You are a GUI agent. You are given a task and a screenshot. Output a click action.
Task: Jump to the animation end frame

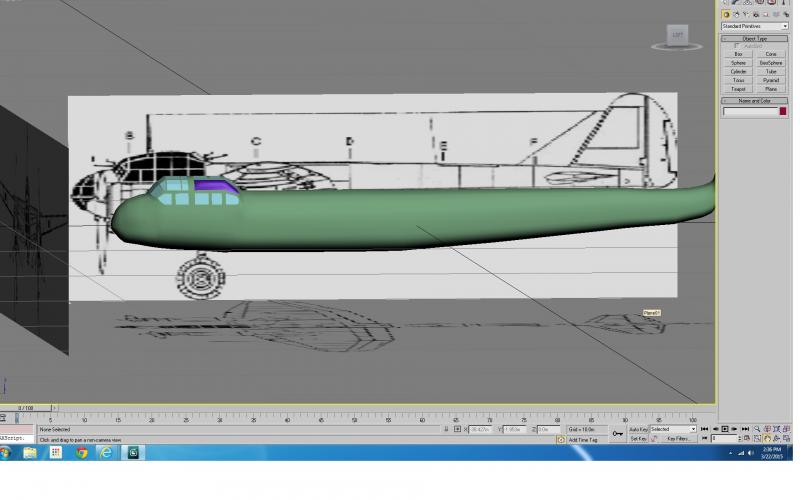[x=745, y=429]
